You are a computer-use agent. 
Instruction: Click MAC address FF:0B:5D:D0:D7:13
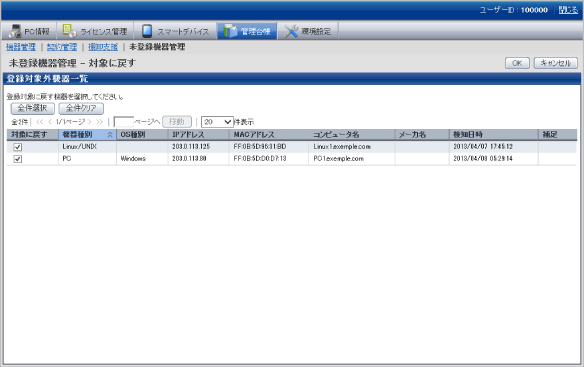pos(260,159)
